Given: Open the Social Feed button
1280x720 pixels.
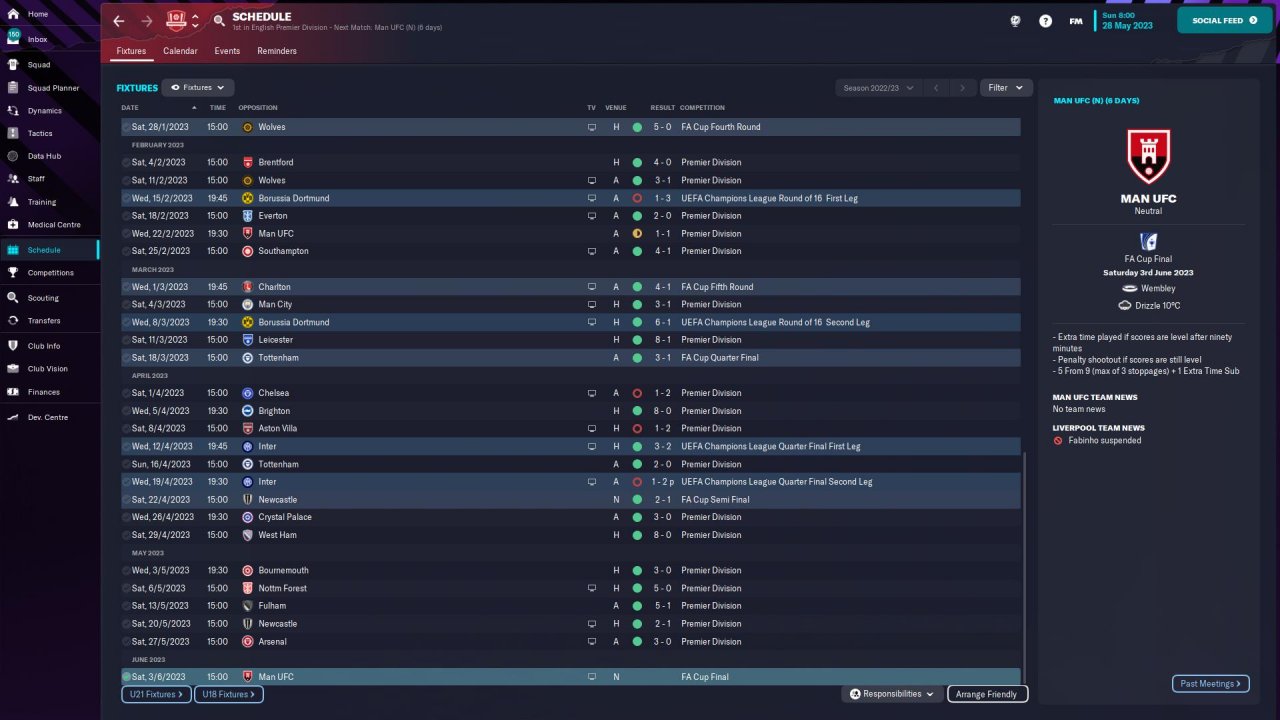Looking at the screenshot, I should coord(1225,20).
